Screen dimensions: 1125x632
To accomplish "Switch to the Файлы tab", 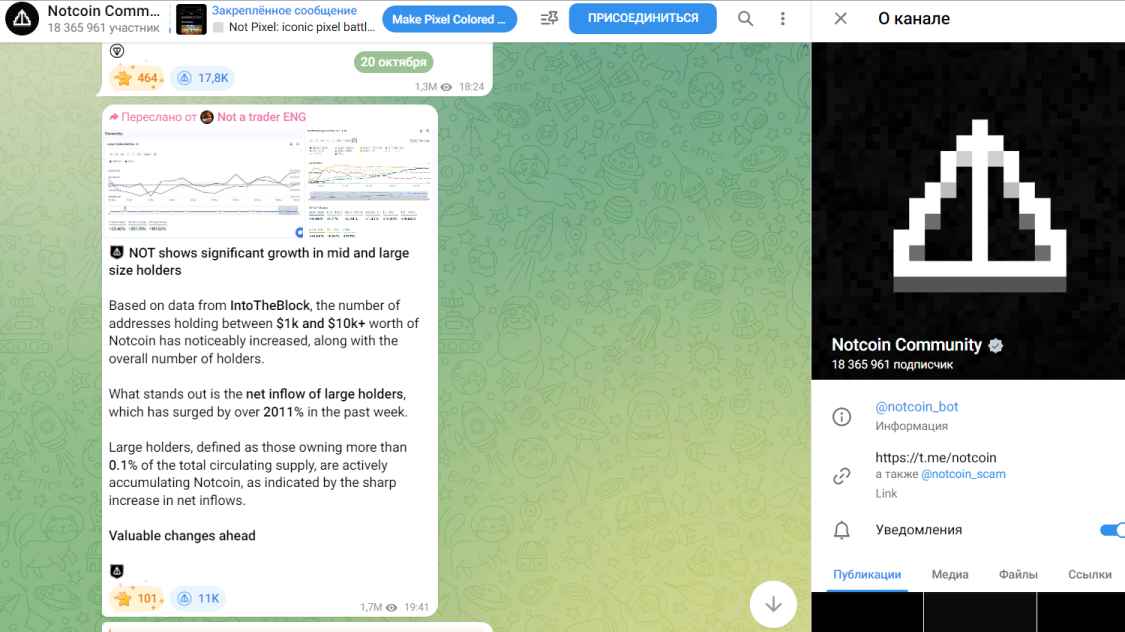I will click(x=1018, y=575).
